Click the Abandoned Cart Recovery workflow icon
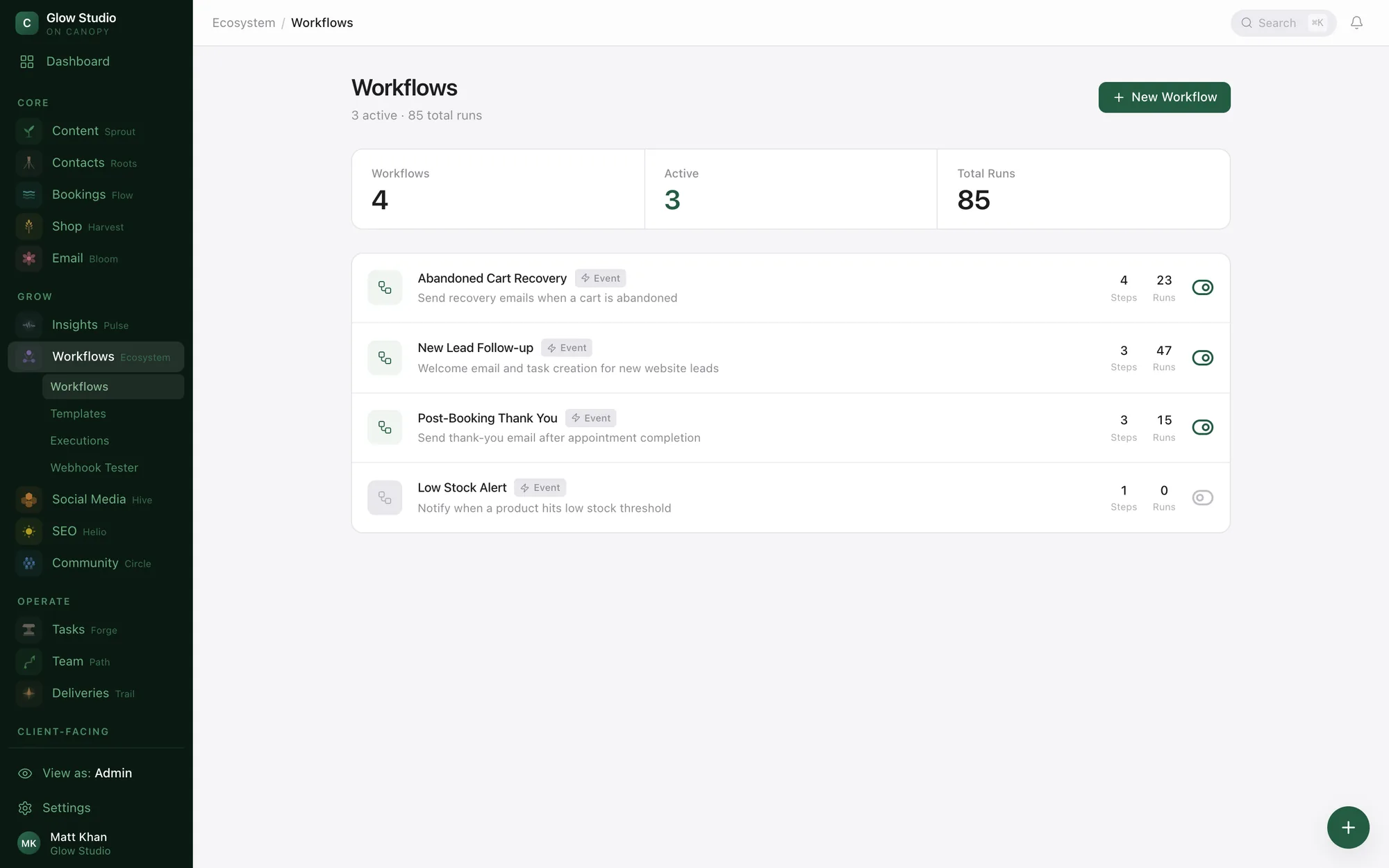The height and width of the screenshot is (868, 1389). tap(385, 287)
